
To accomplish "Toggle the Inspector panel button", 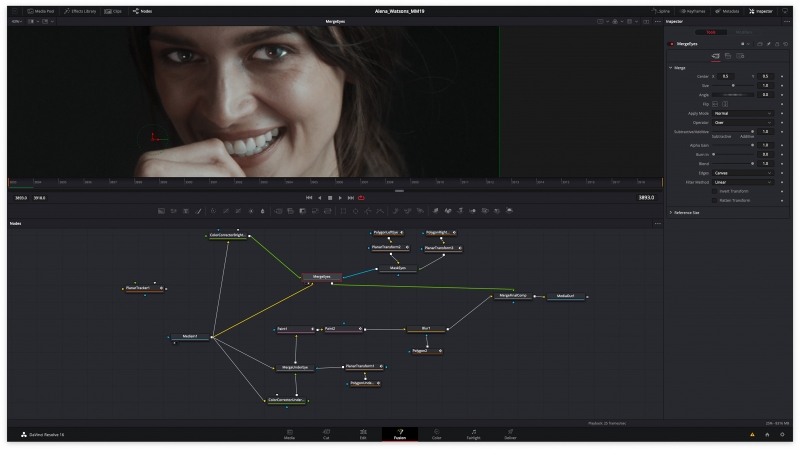I will point(762,10).
